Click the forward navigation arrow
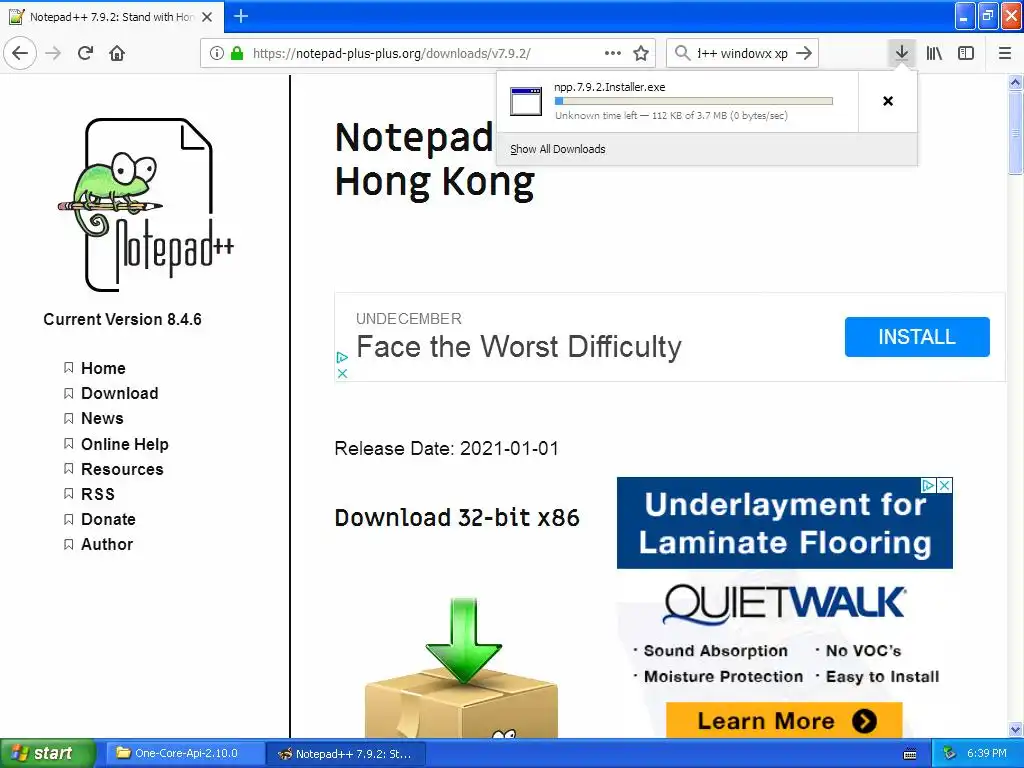1024x768 pixels. [x=54, y=53]
